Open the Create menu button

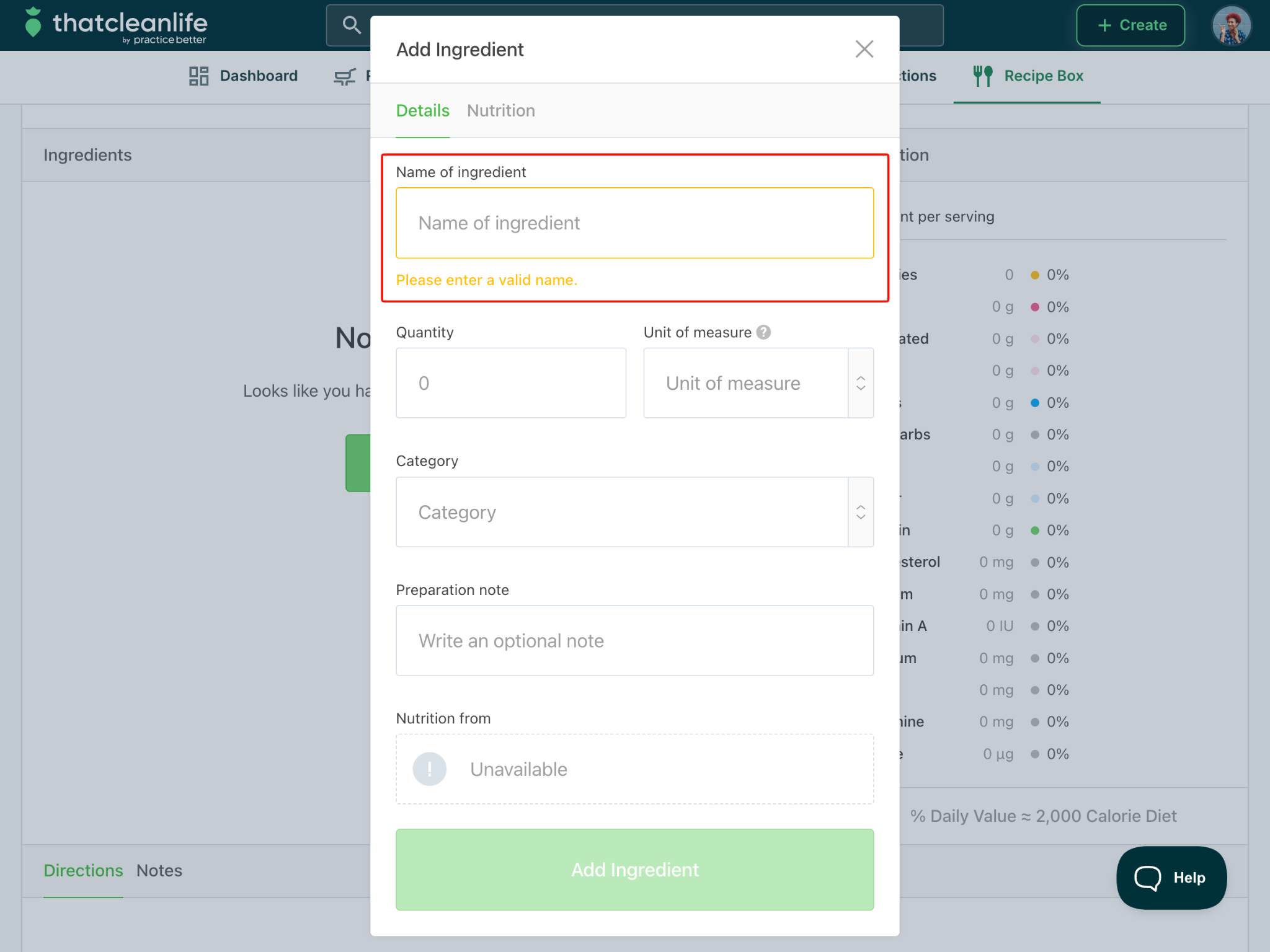tap(1130, 25)
